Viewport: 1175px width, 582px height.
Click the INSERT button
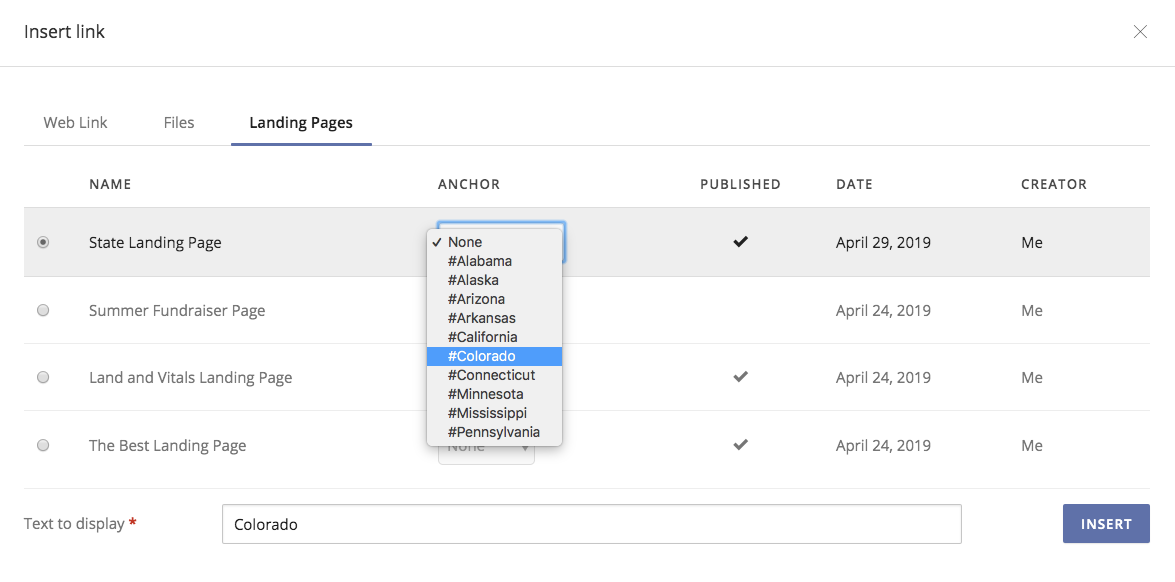coord(1106,523)
